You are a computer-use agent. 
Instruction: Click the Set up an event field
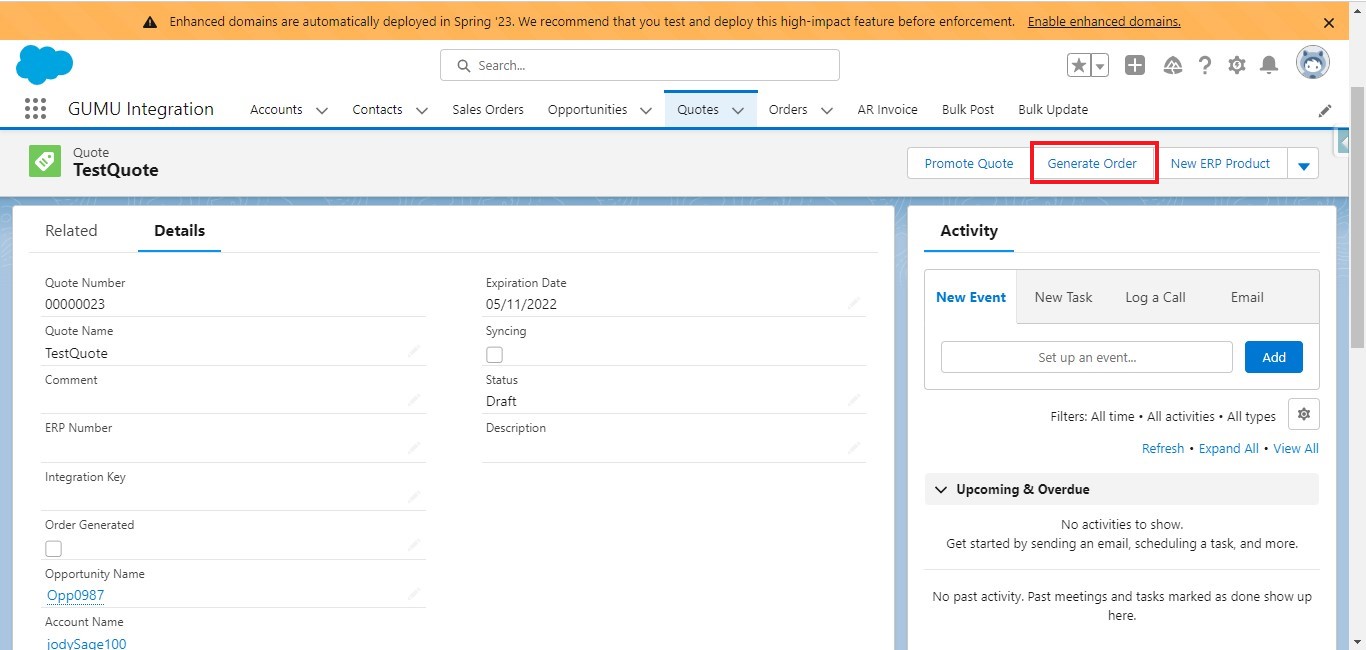pyautogui.click(x=1087, y=357)
